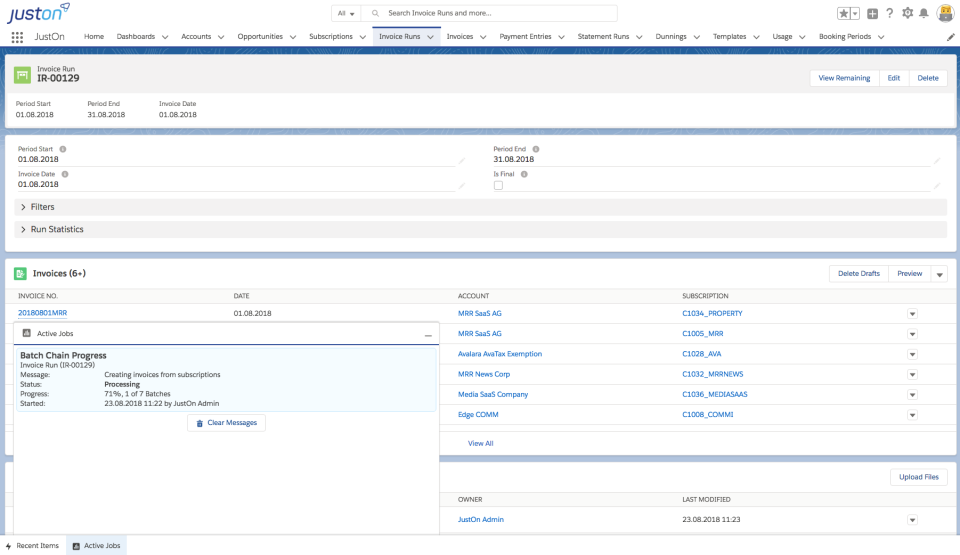This screenshot has width=960, height=555.
Task: Click the Global Actions plus icon
Action: tap(872, 13)
